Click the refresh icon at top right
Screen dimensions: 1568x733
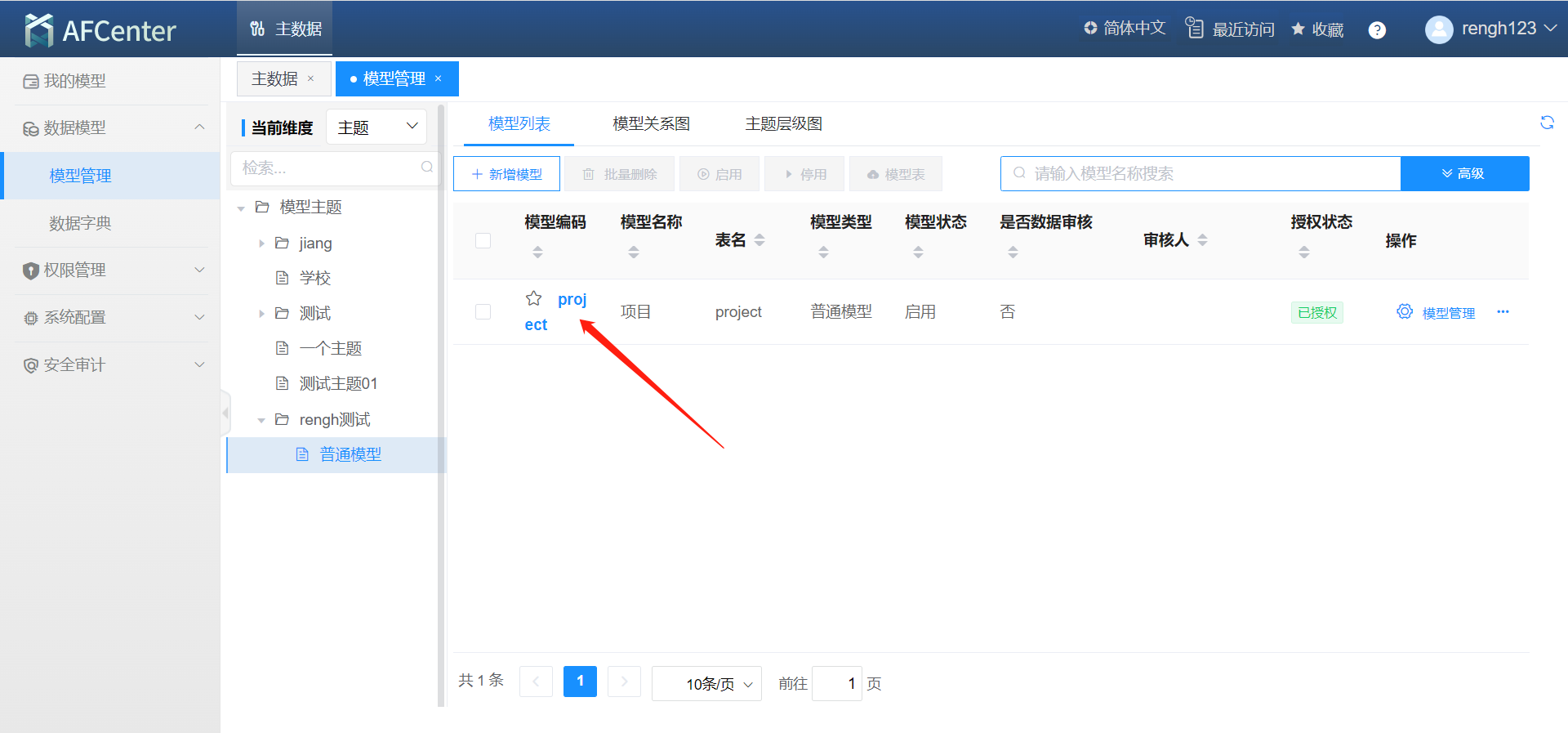click(x=1547, y=123)
